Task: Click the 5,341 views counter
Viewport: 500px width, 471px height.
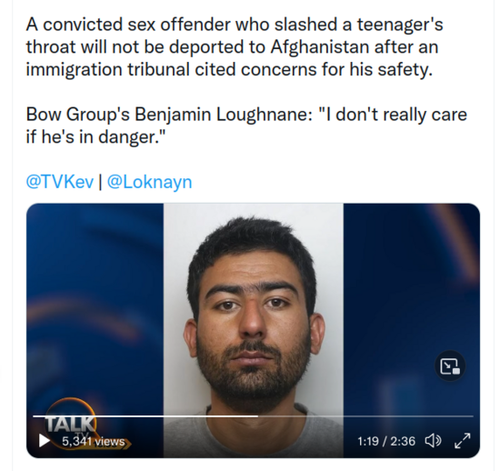Action: coord(93,441)
